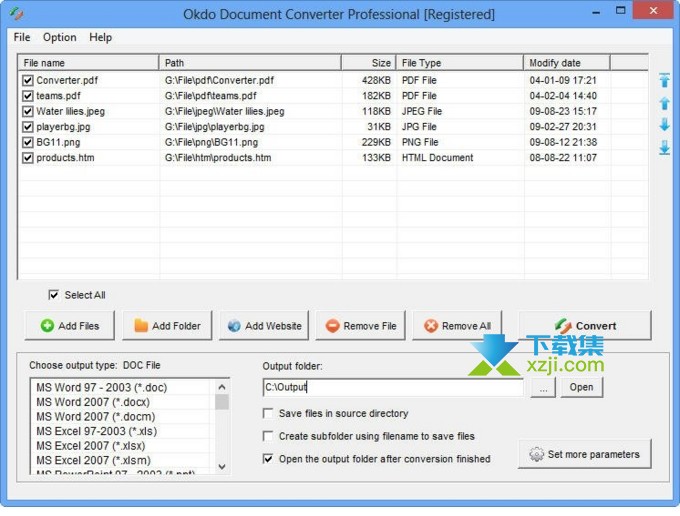Image resolution: width=680 pixels, height=516 pixels.
Task: Uncheck teams.pdf checkbox
Action: click(x=28, y=96)
